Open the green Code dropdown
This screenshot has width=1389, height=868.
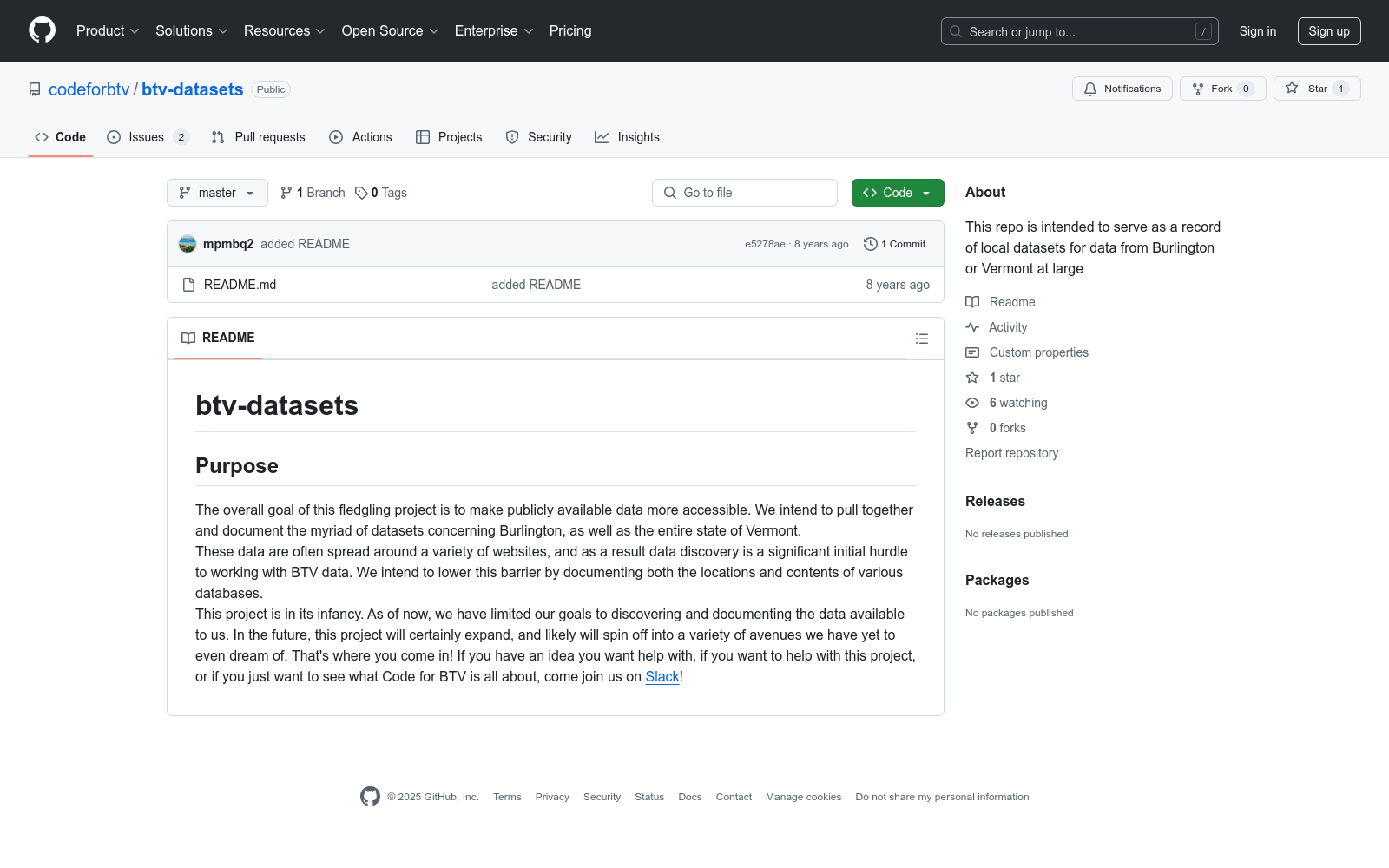pyautogui.click(x=898, y=193)
